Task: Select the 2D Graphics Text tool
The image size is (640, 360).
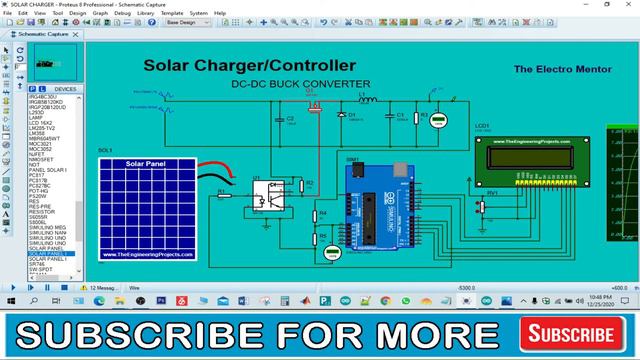Action: click(6, 214)
